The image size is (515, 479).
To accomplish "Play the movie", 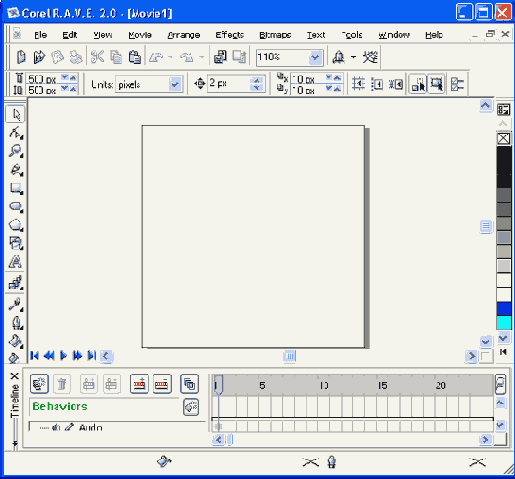I will click(x=63, y=356).
